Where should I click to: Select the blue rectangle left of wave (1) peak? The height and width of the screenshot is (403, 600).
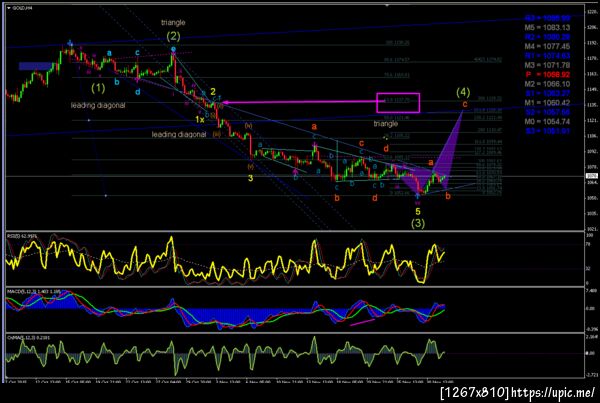(x=35, y=66)
